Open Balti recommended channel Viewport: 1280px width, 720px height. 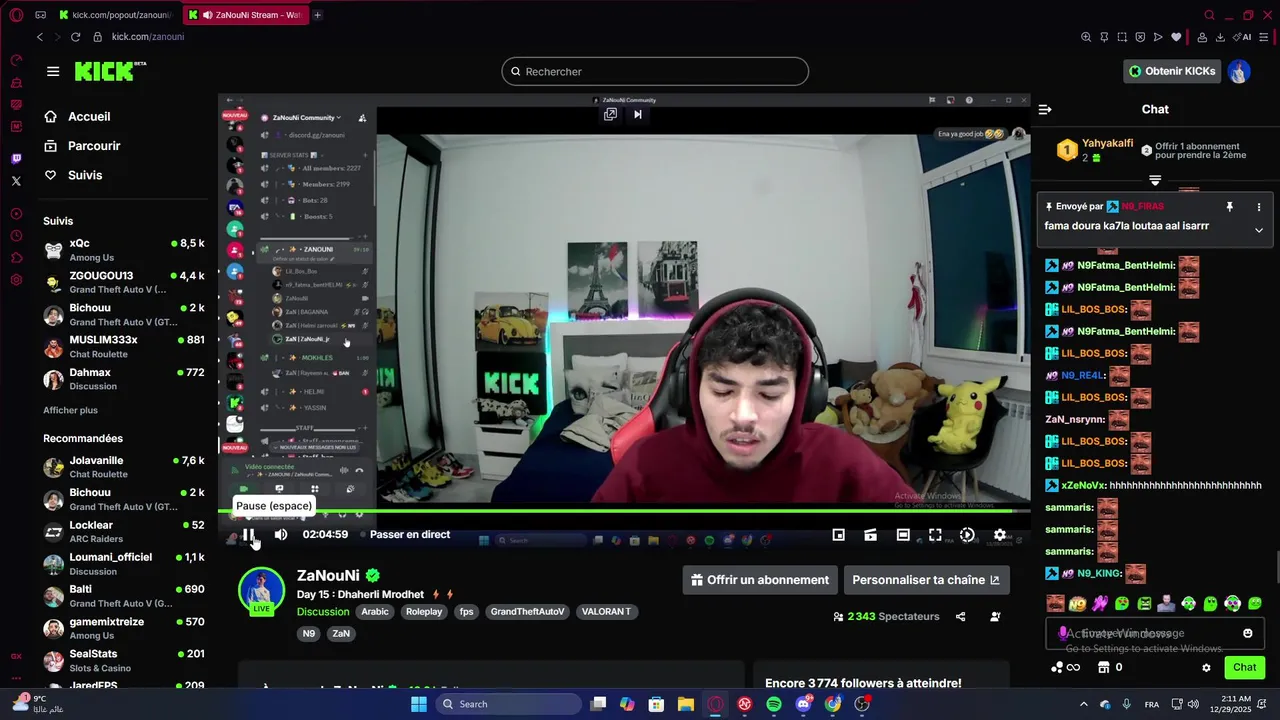pos(124,596)
